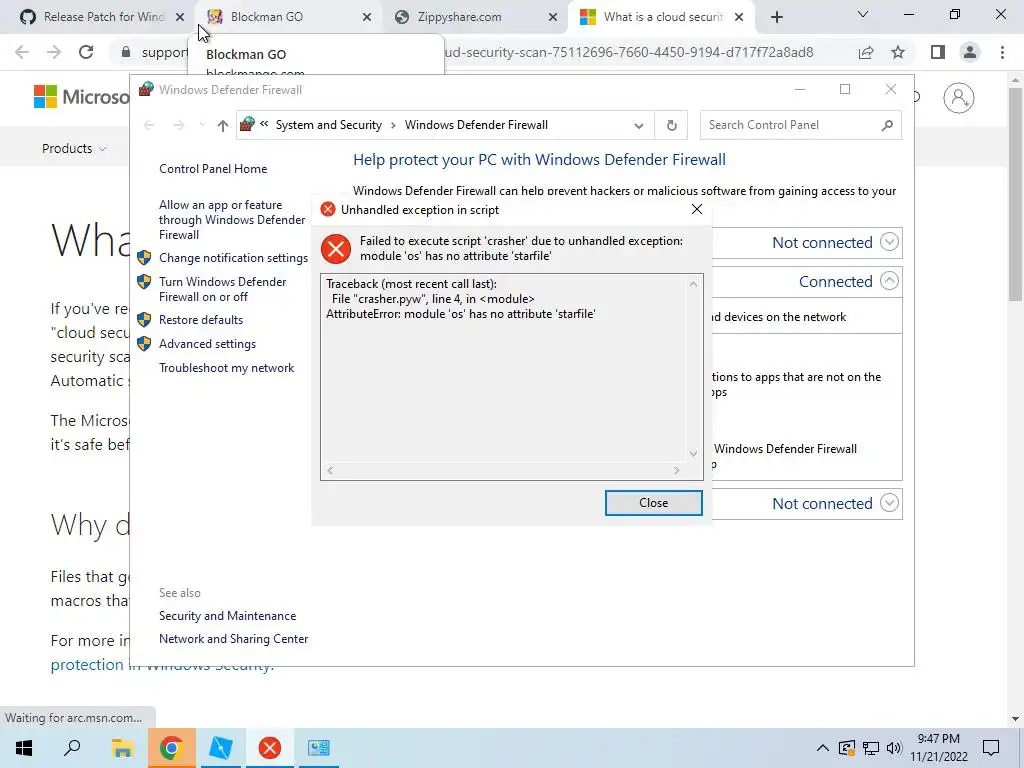Bookmark this page with star icon

pyautogui.click(x=898, y=52)
